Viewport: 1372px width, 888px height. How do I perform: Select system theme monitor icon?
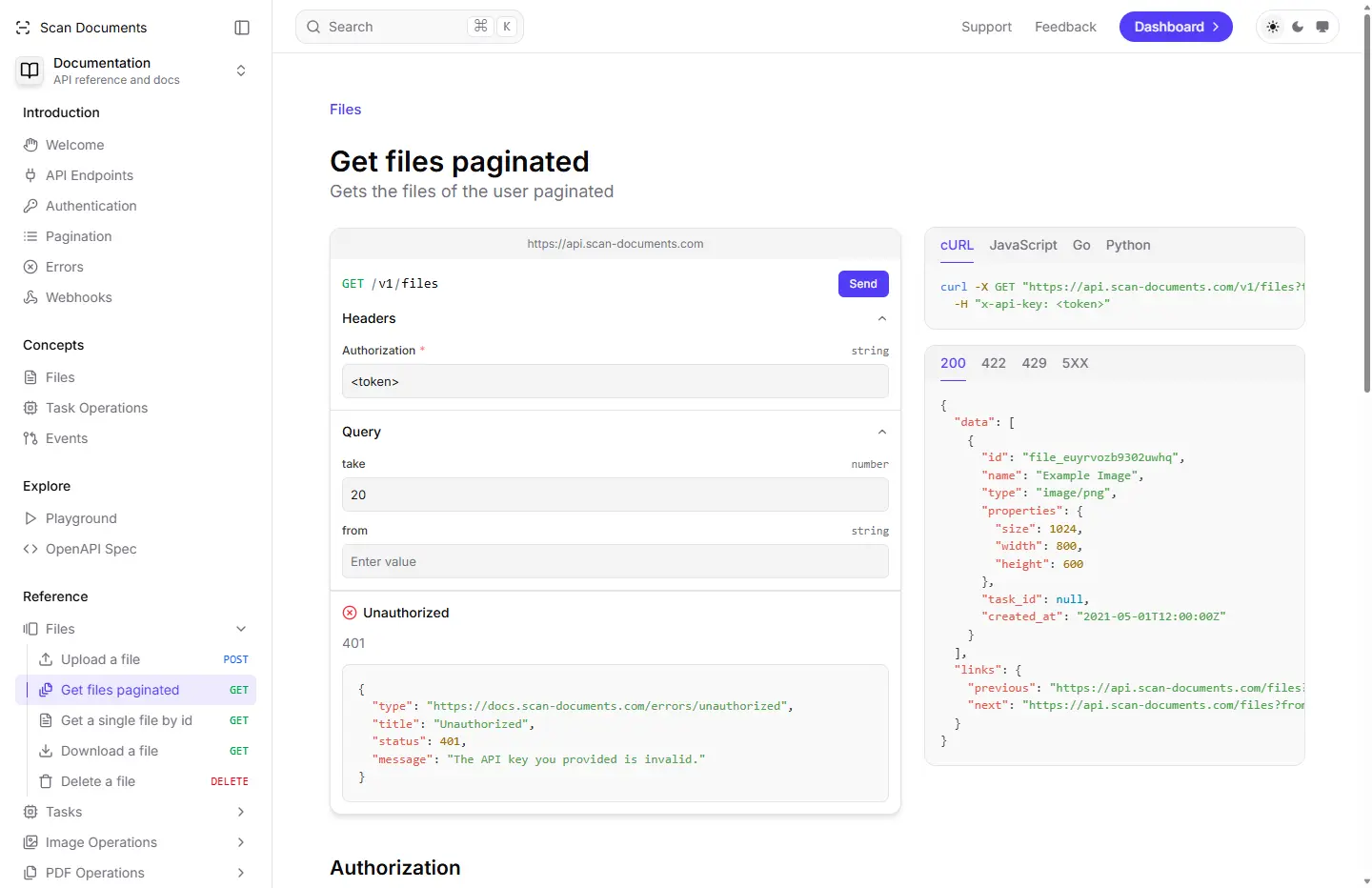coord(1322,27)
